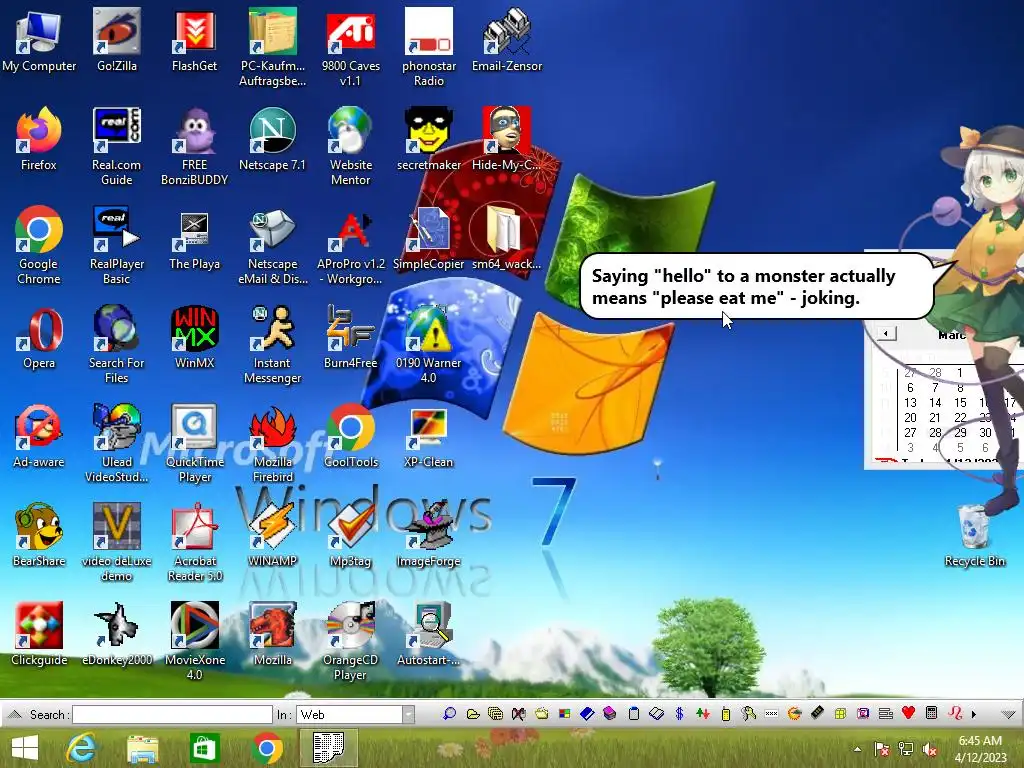Screen dimensions: 1024x768
Task: Select the ImageForge desktop icon
Action: pos(428,536)
